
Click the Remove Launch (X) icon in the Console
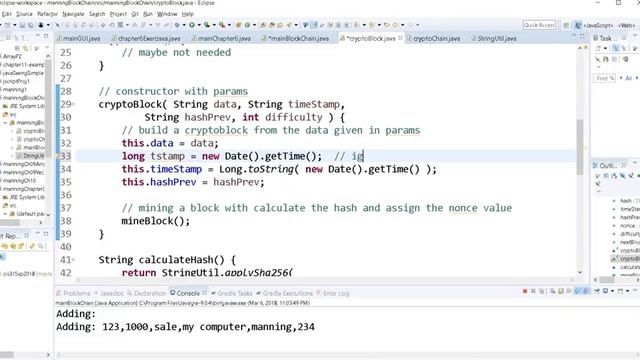pos(533,291)
